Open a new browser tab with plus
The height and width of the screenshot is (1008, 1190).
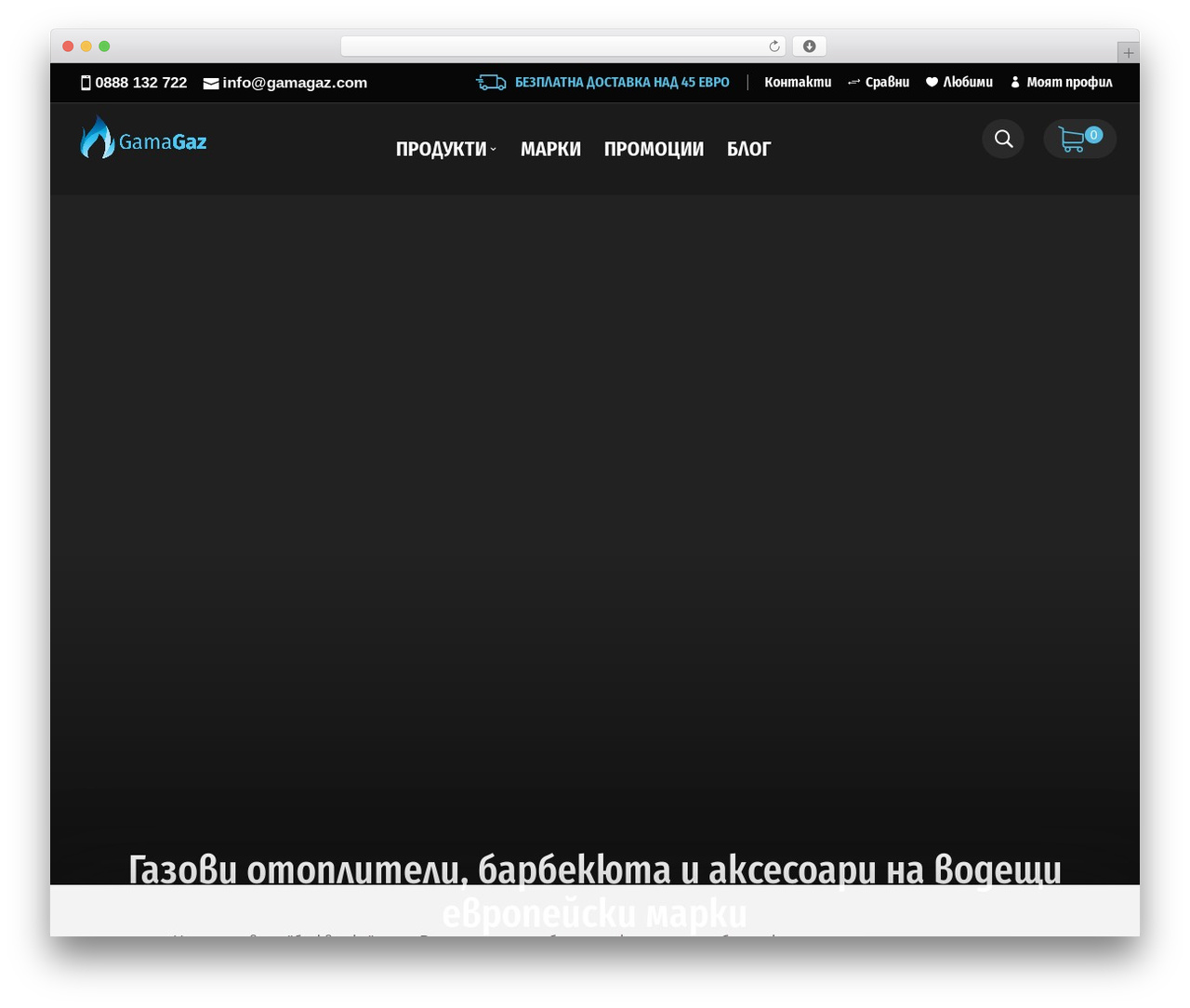coord(1128,53)
